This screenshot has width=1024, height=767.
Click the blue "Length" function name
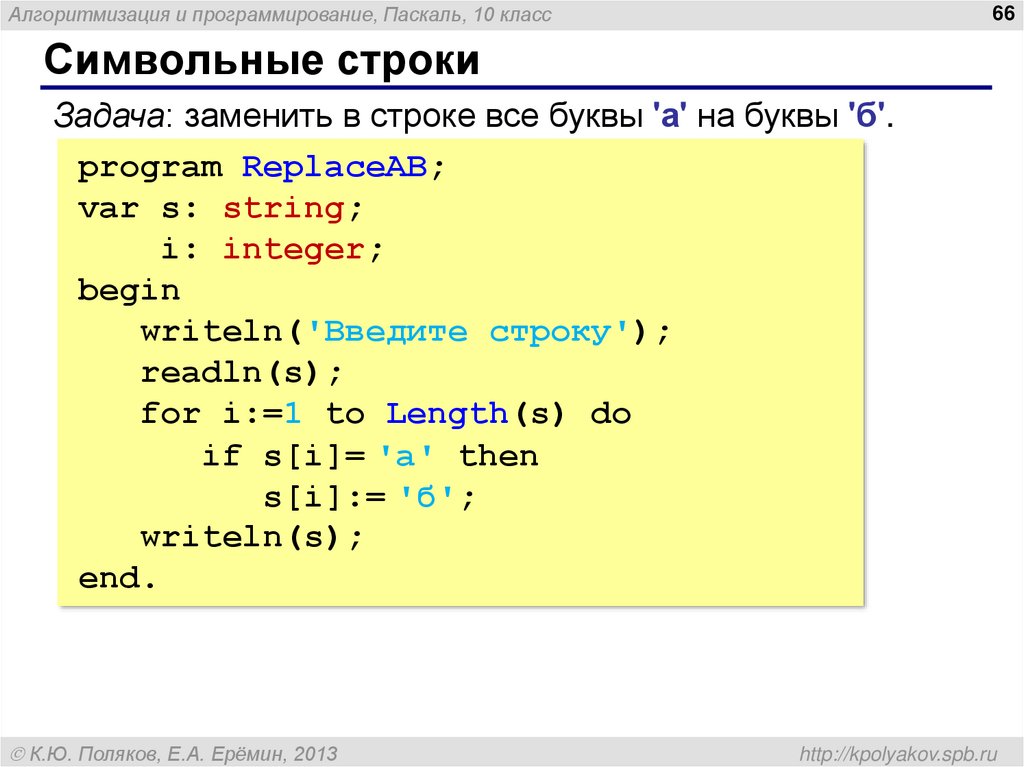(447, 414)
